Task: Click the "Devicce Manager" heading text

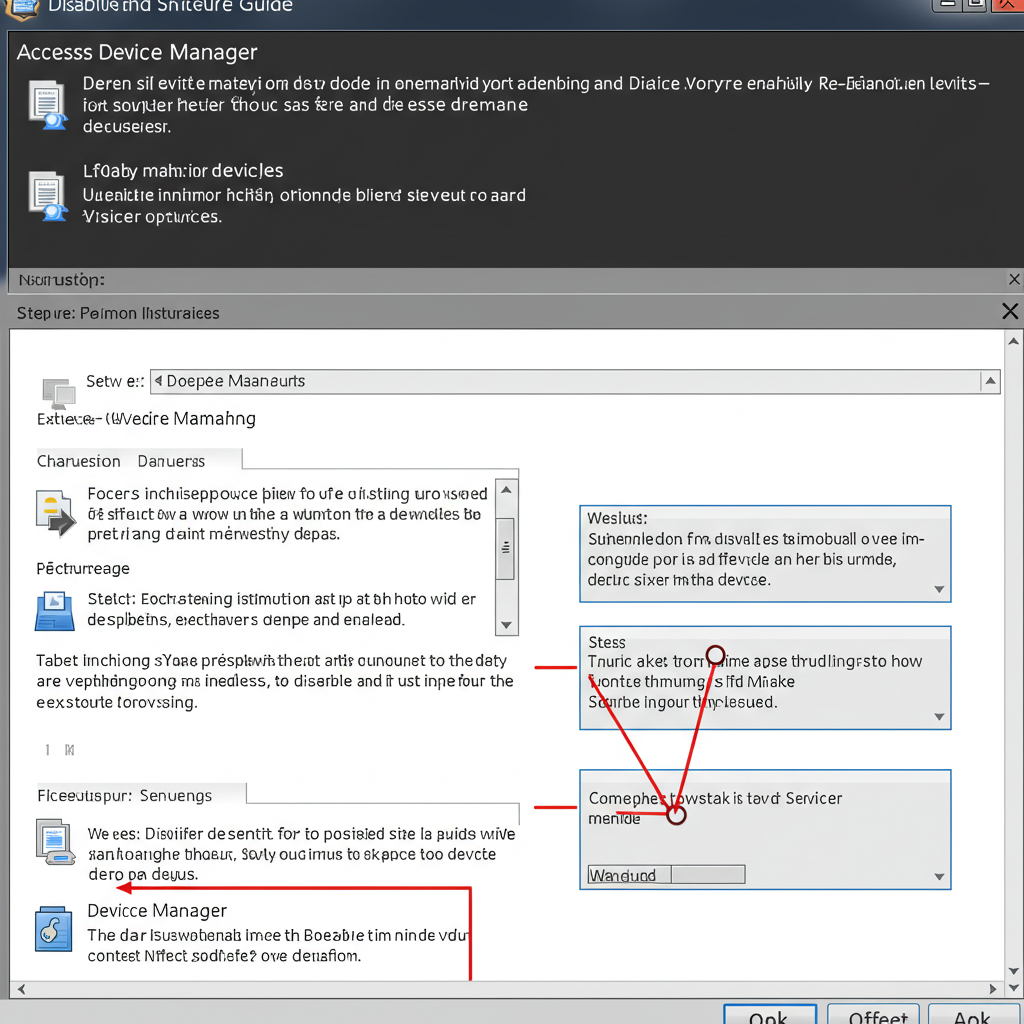Action: tap(157, 910)
